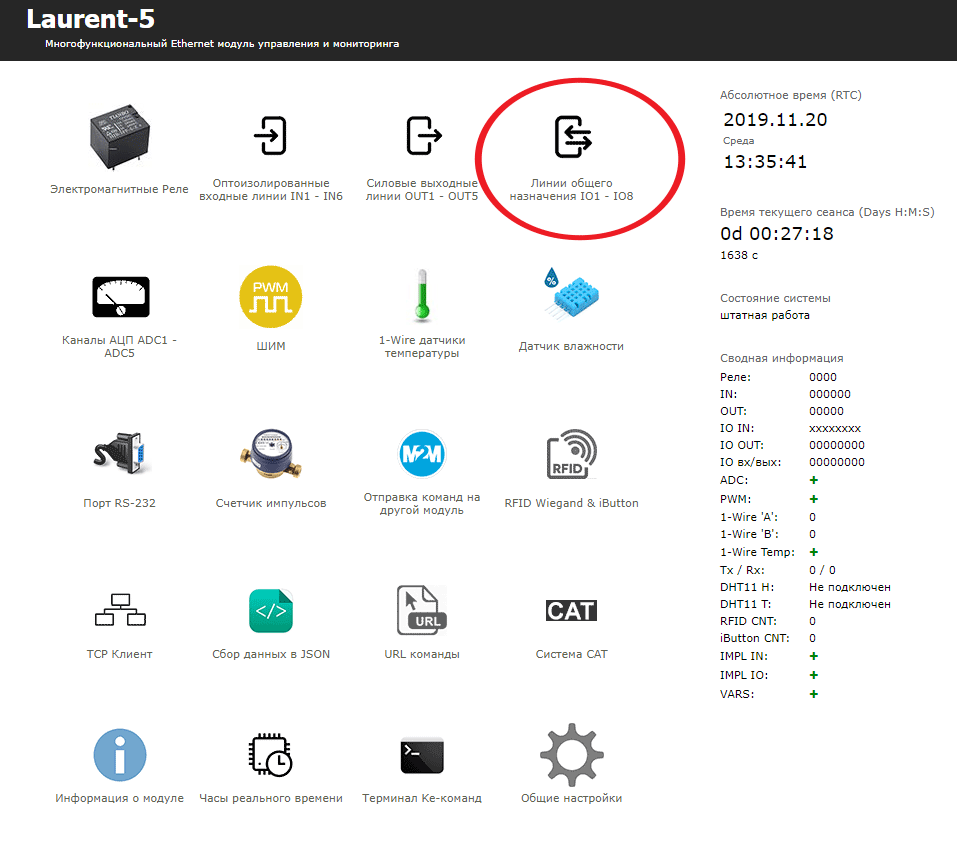
Task: Open power output lines OUT1-OUT5 icon
Action: tap(422, 136)
